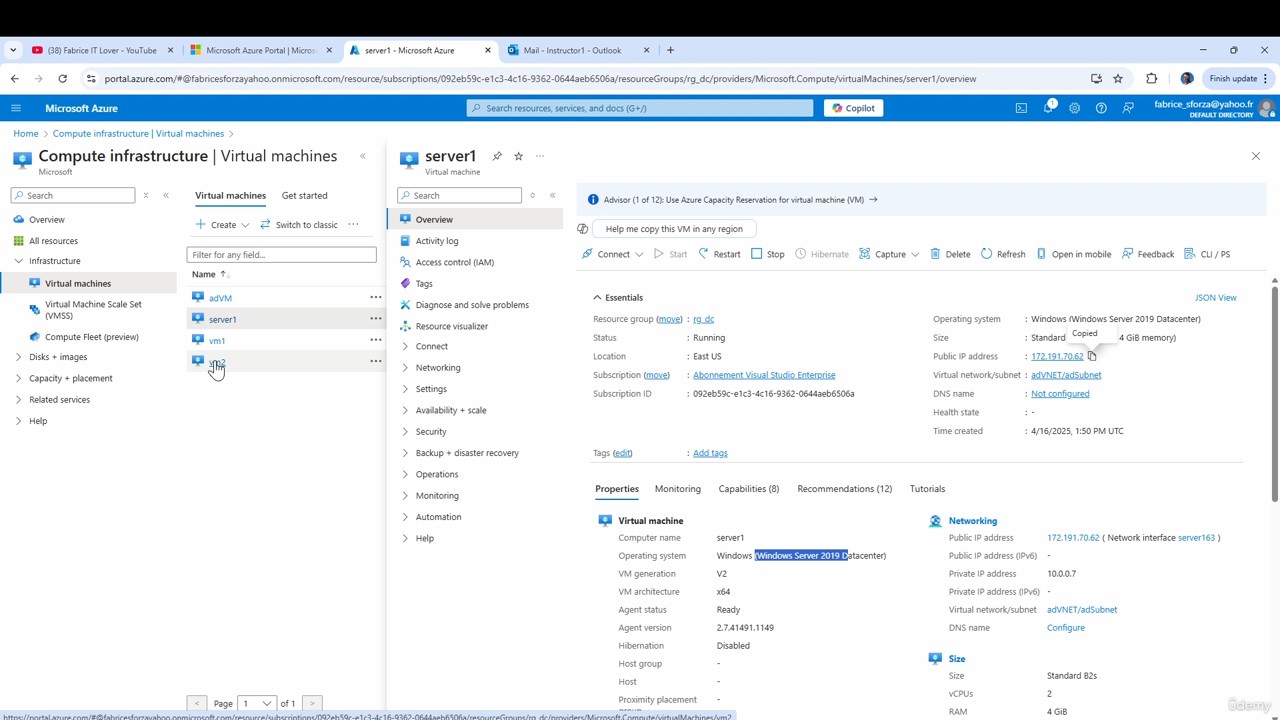Image resolution: width=1280 pixels, height=720 pixels.
Task: Collapse the compute infrastructure blade
Action: (x=363, y=156)
